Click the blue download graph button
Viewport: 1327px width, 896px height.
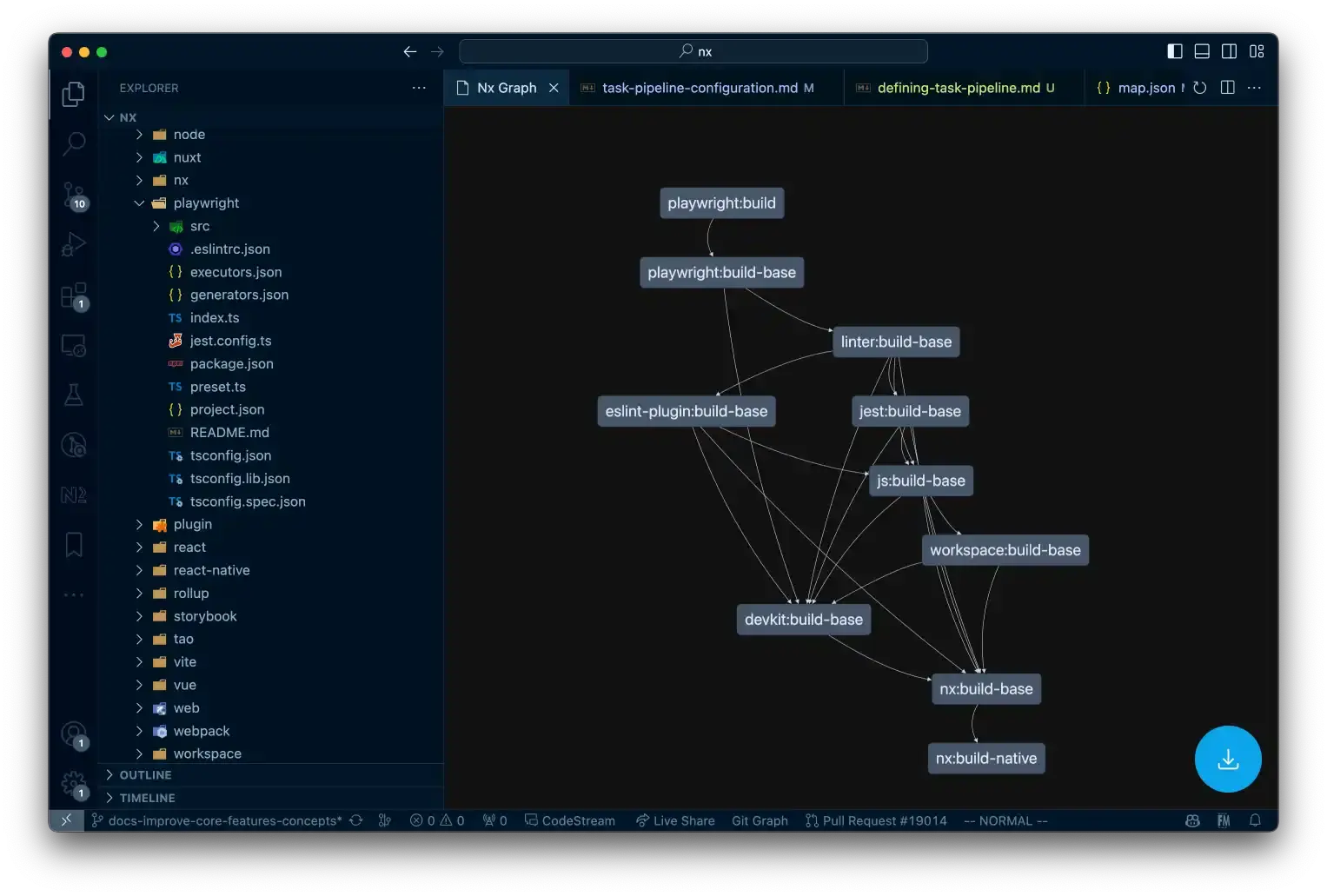[x=1228, y=759]
